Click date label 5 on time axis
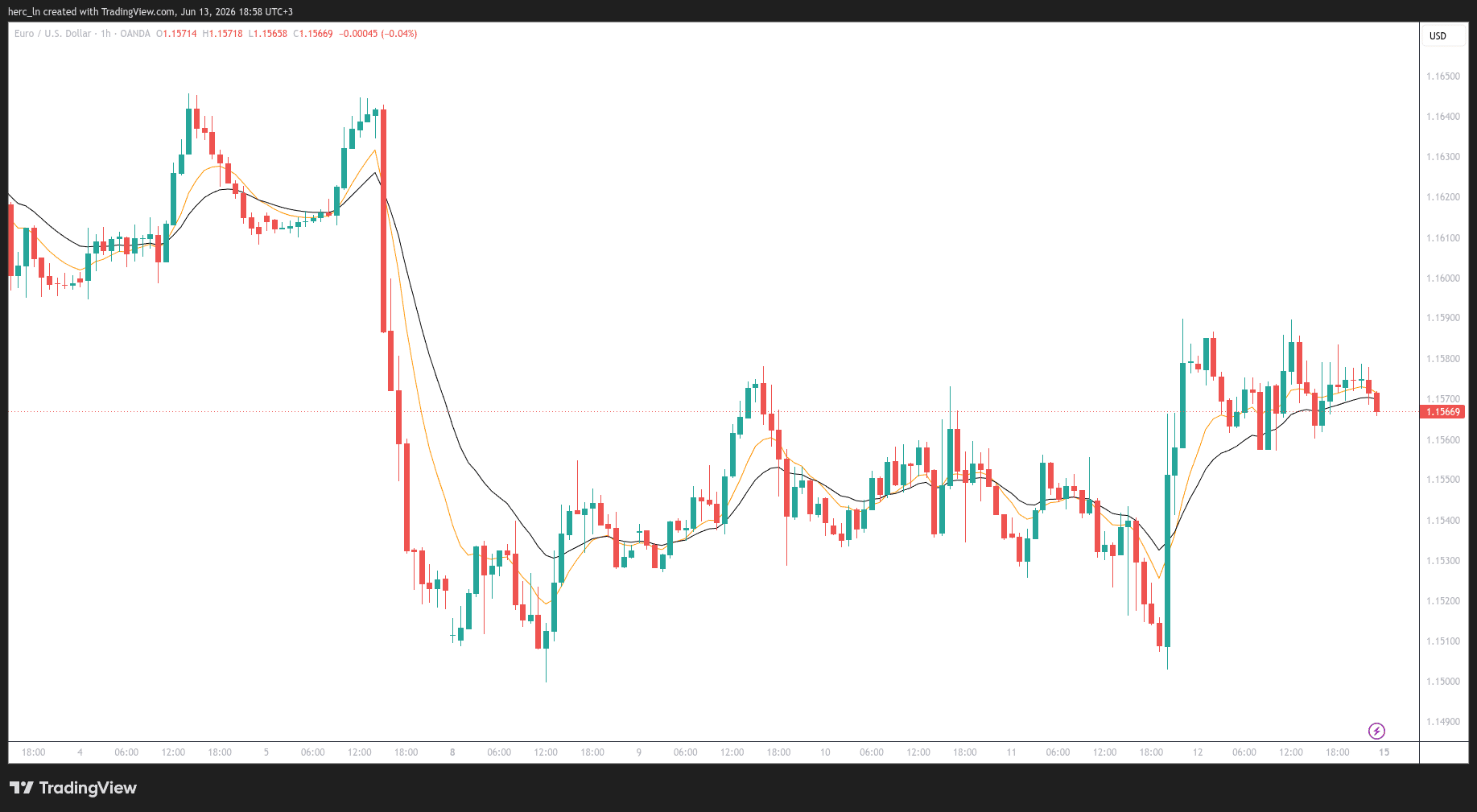Viewport: 1477px width, 812px height. pos(266,752)
